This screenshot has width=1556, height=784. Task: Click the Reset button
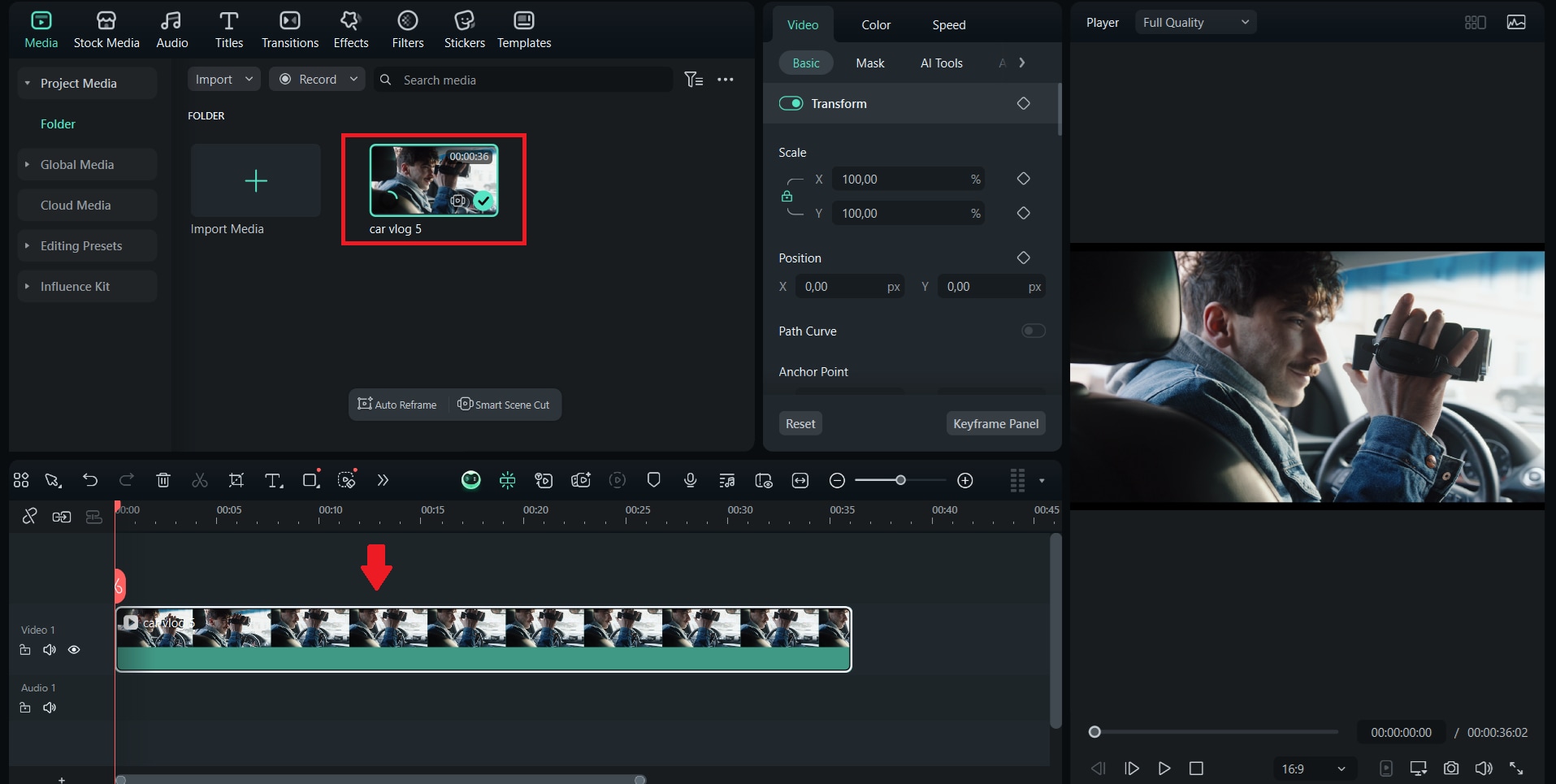pyautogui.click(x=800, y=423)
